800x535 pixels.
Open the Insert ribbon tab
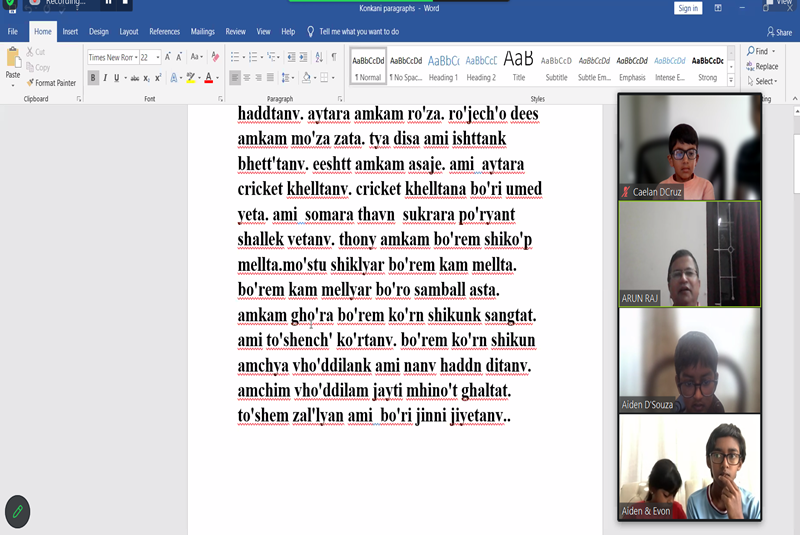pyautogui.click(x=70, y=32)
